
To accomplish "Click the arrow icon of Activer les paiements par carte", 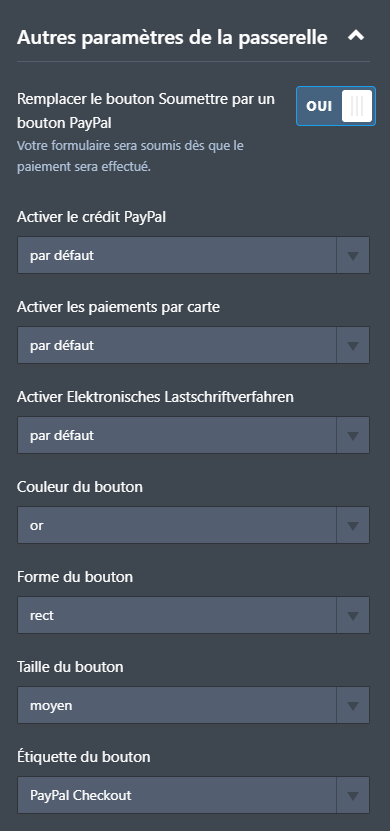I will pos(353,346).
